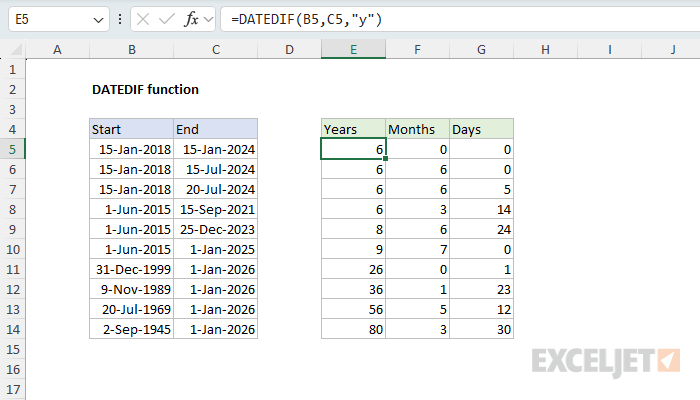Select row 16 header
This screenshot has width=700, height=400.
tap(12, 369)
